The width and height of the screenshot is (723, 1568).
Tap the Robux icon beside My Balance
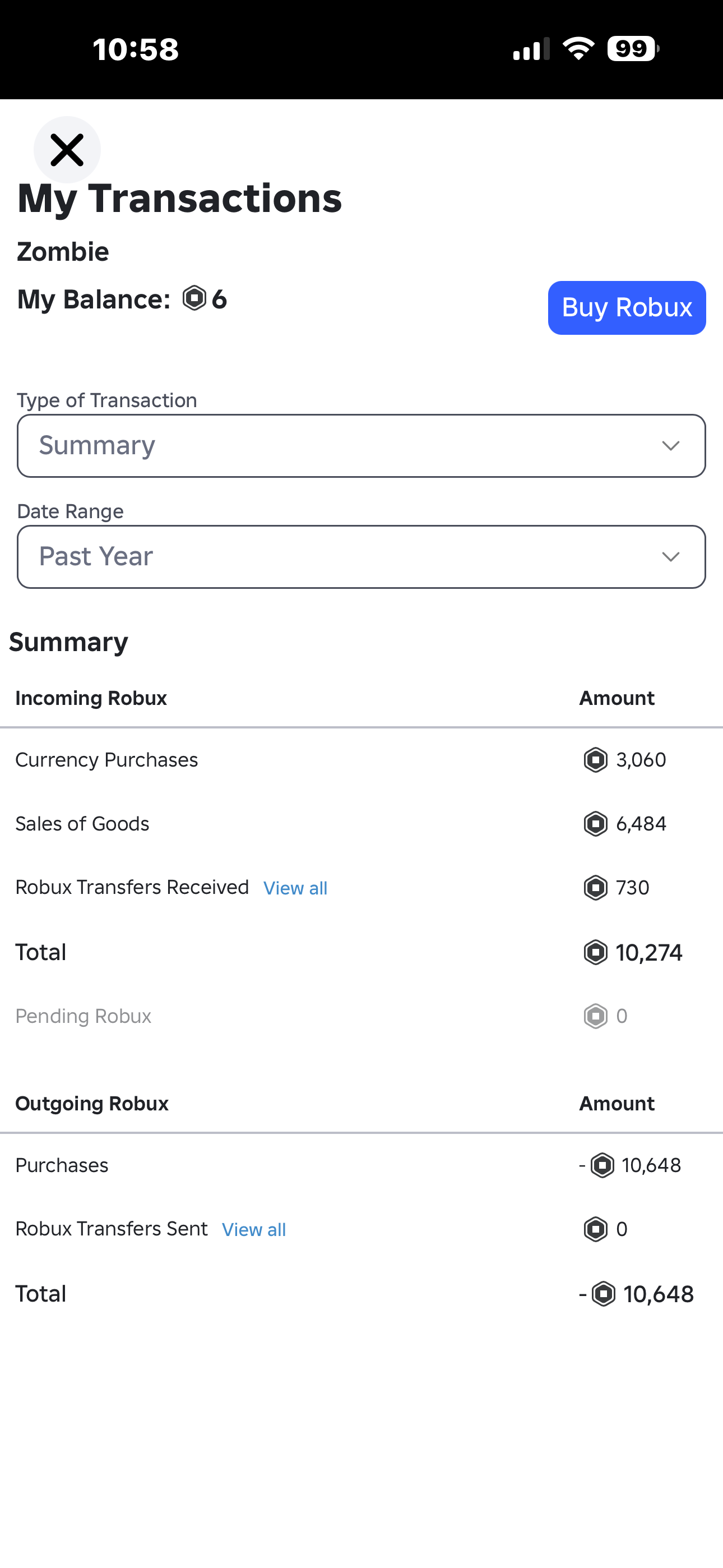coord(194,298)
